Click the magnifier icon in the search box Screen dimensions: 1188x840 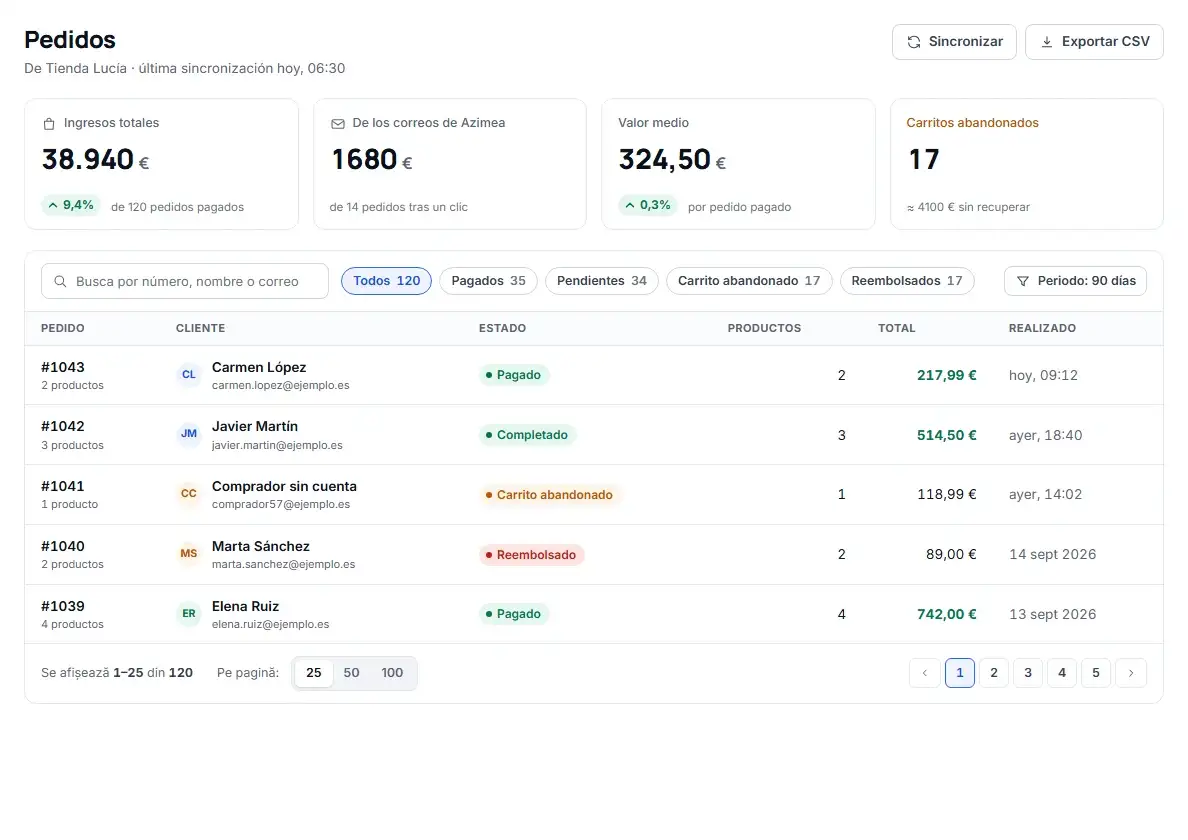point(60,282)
